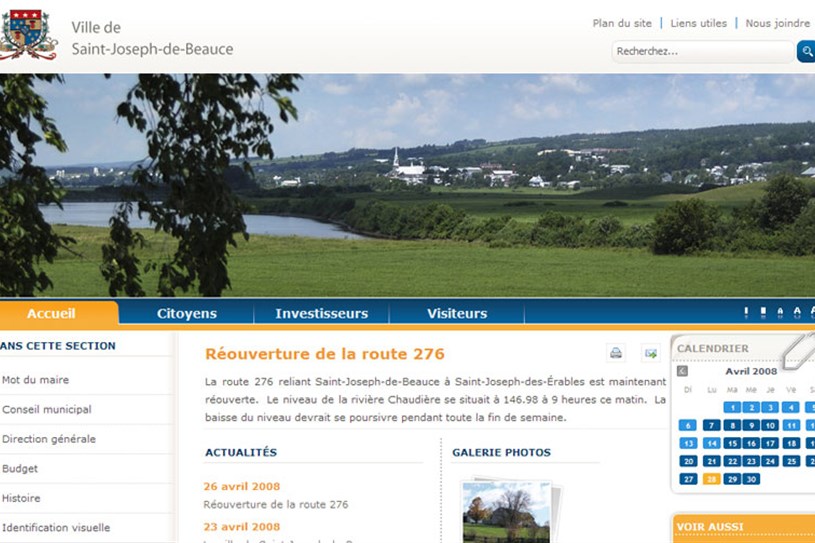The image size is (815, 543).
Task: Click the Réouverture de la route 276 headline
Action: (x=325, y=354)
